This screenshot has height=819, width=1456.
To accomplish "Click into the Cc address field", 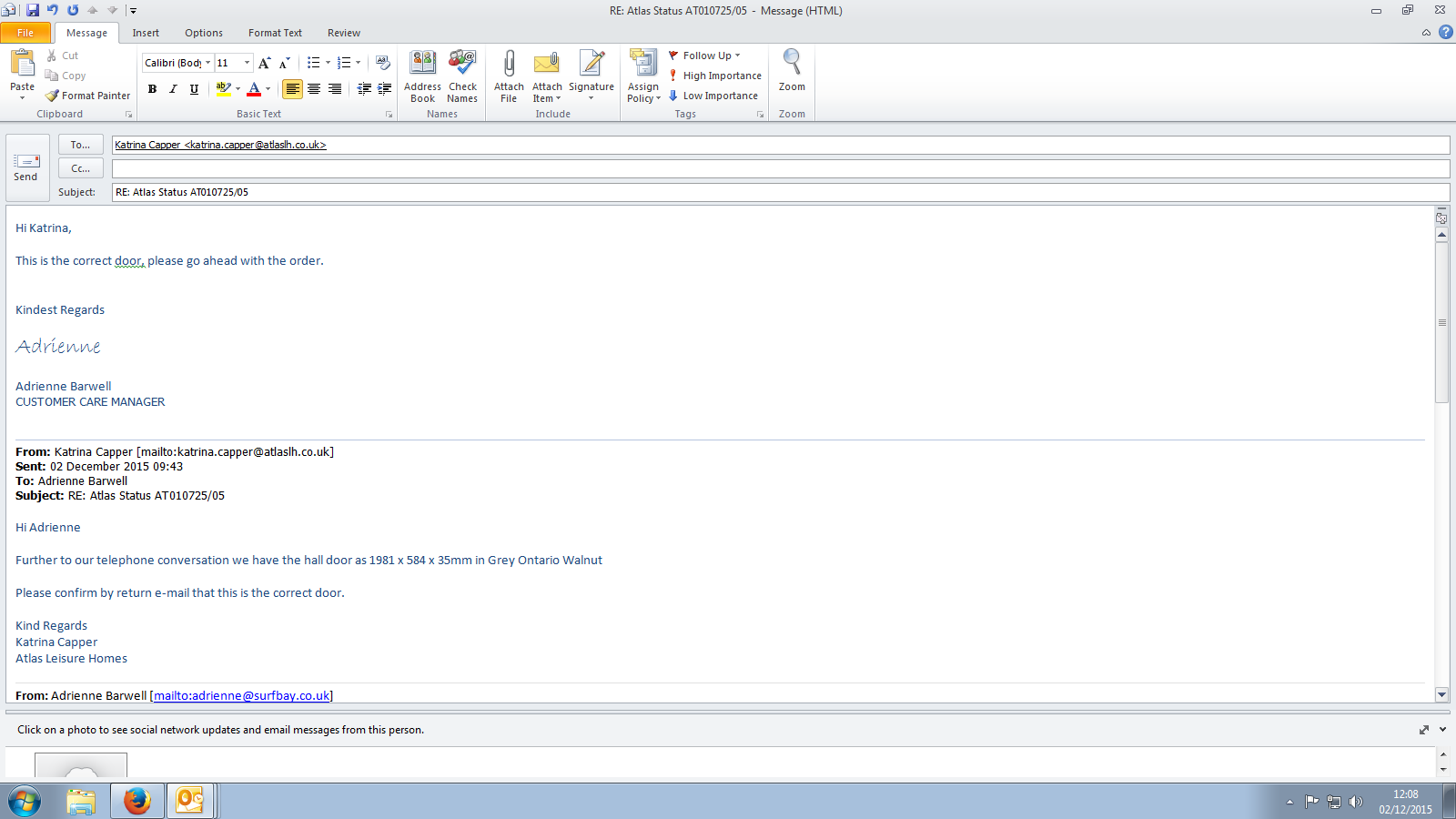I will 780,168.
